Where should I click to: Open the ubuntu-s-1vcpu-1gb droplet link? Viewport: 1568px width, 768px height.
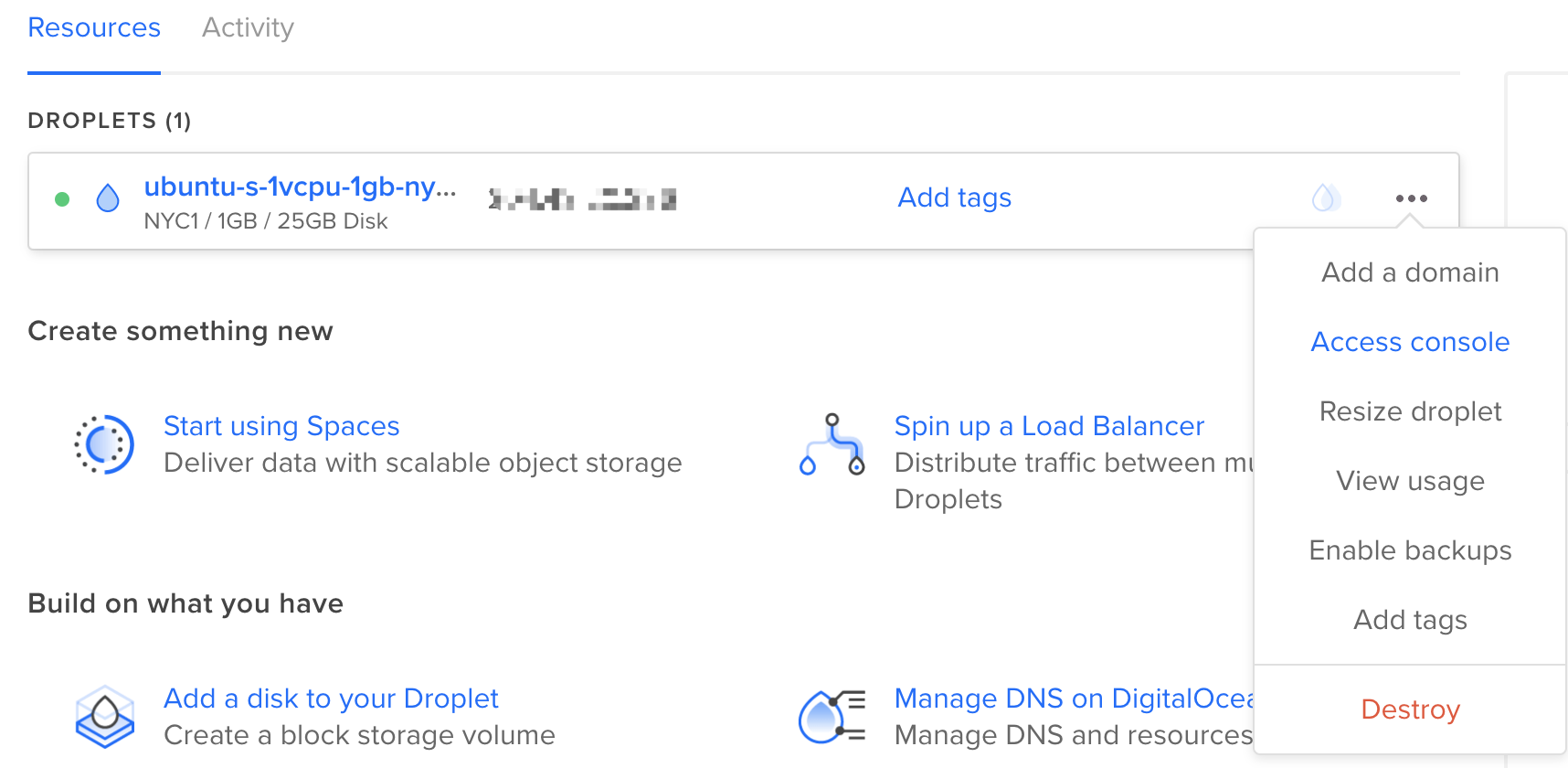[300, 187]
